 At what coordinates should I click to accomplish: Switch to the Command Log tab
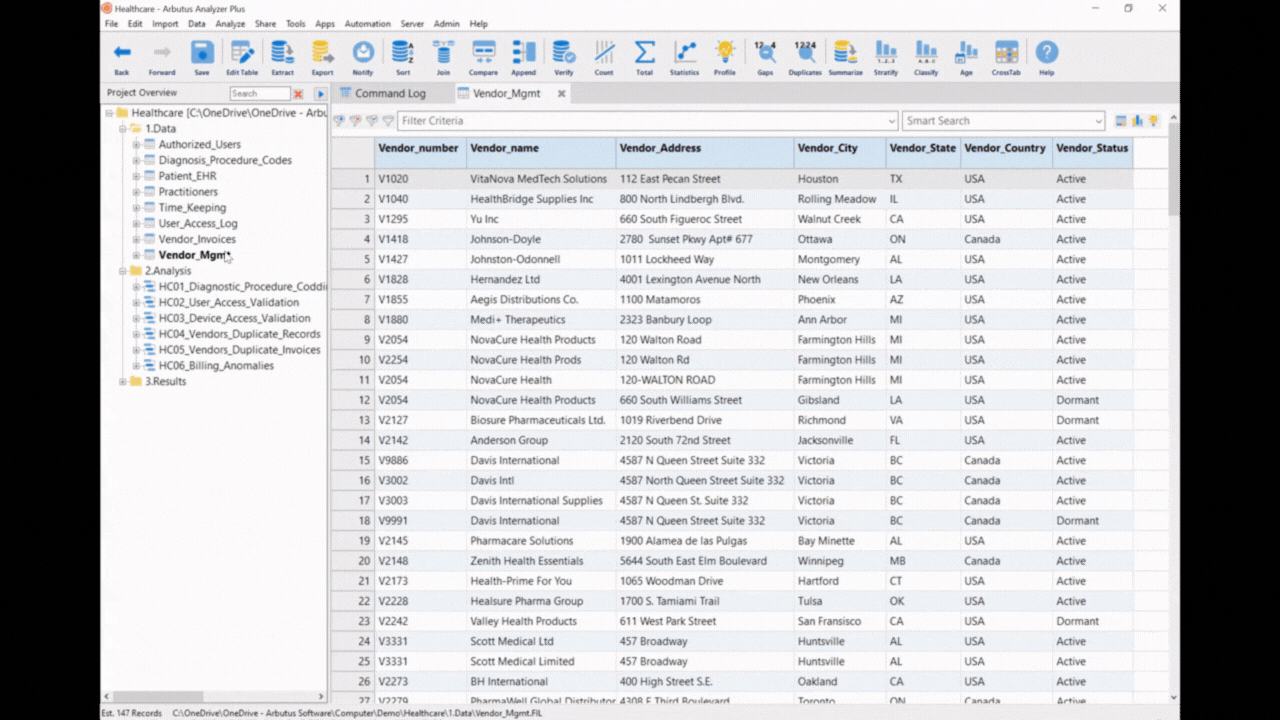383,93
